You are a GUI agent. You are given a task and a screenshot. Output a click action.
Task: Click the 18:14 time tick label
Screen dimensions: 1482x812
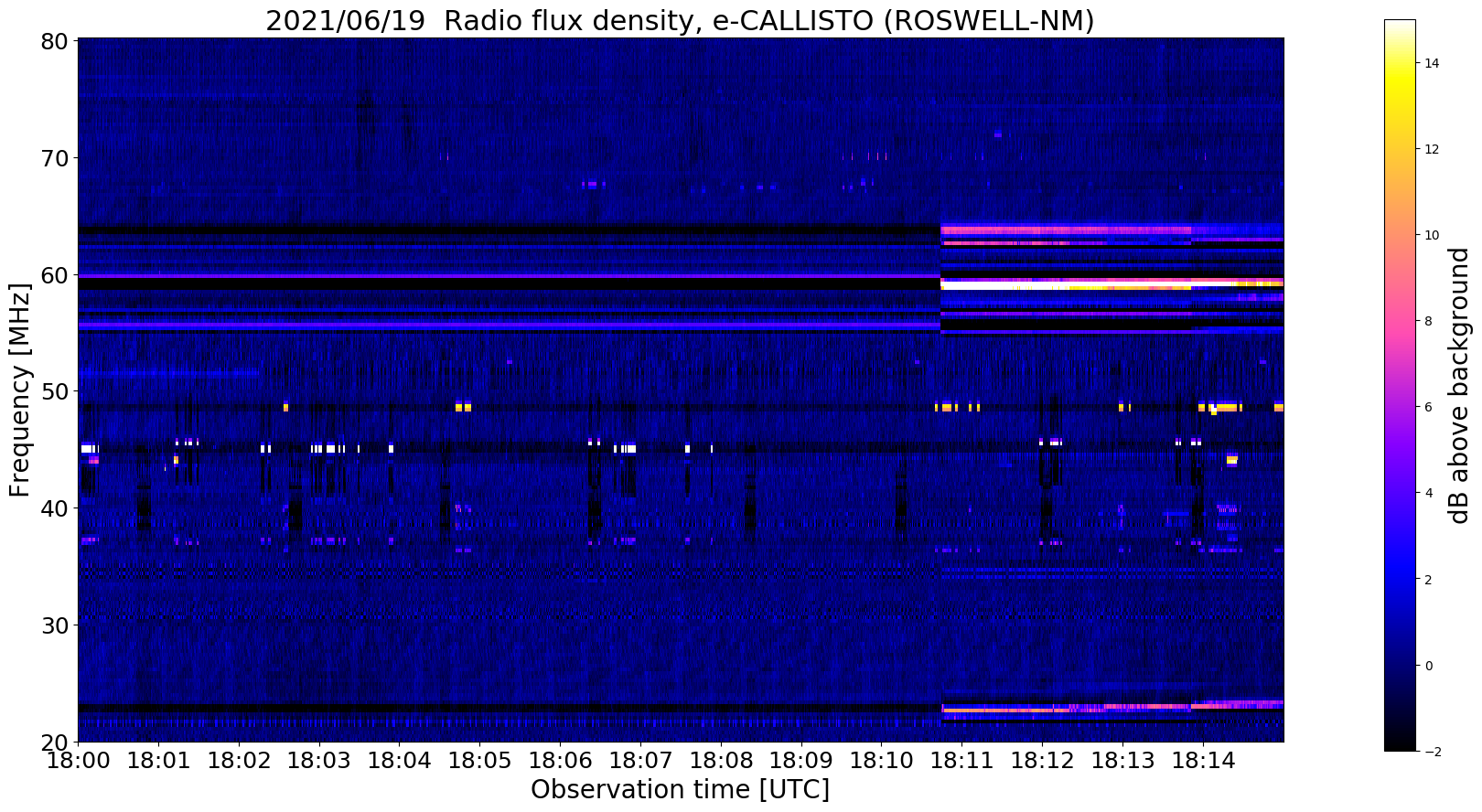coord(1202,760)
